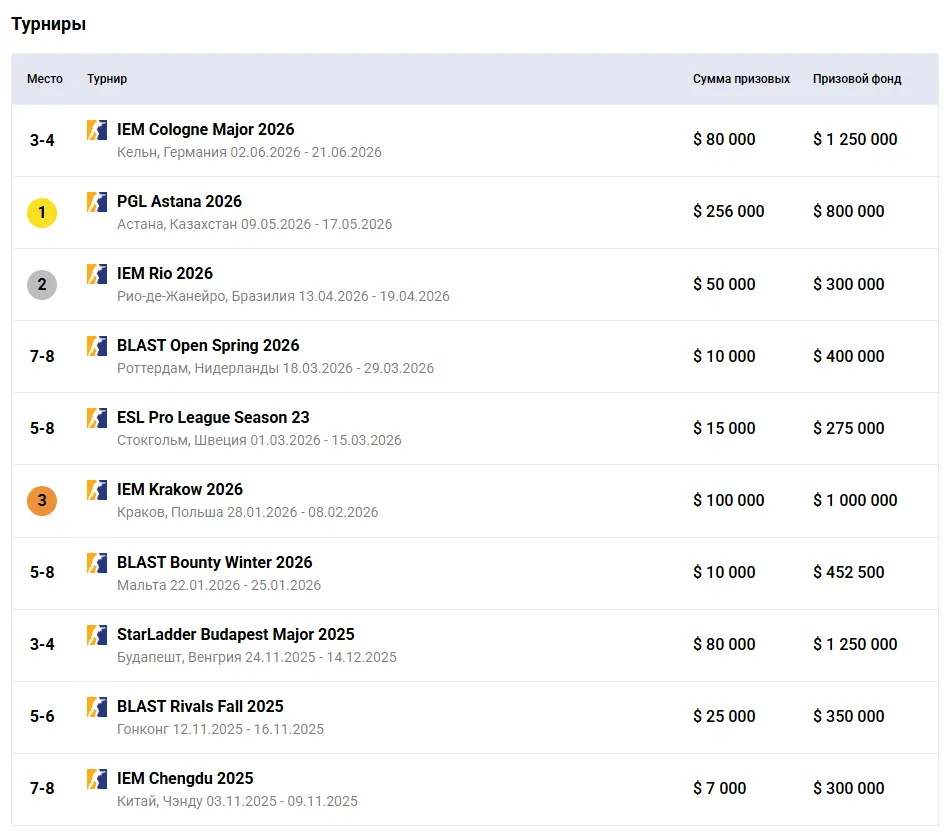Click the Стокгольм, Швеция dates line
Image resolution: width=949 pixels, height=837 pixels.
259,440
